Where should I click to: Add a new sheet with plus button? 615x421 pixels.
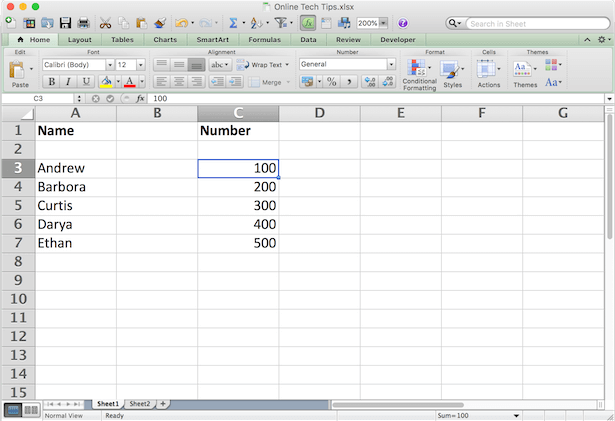click(163, 404)
